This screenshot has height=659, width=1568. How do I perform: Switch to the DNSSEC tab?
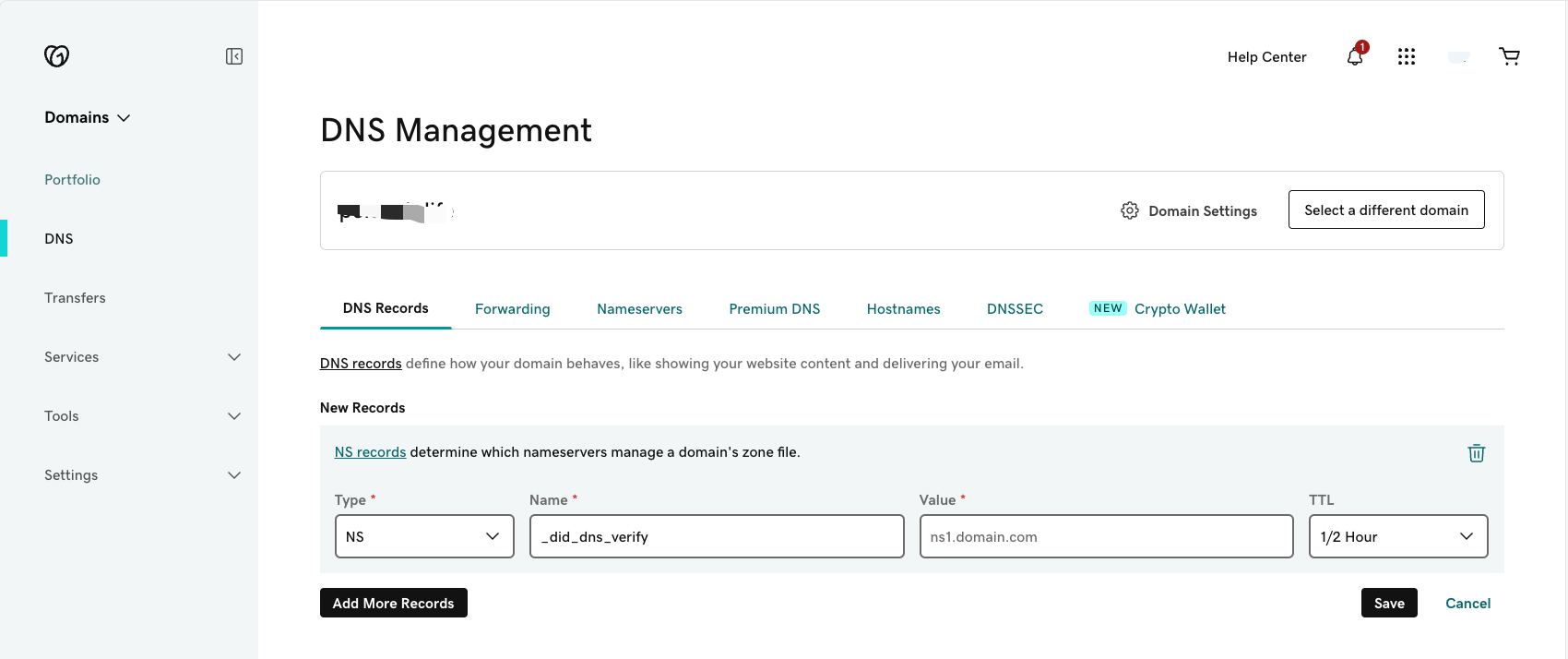1015,309
